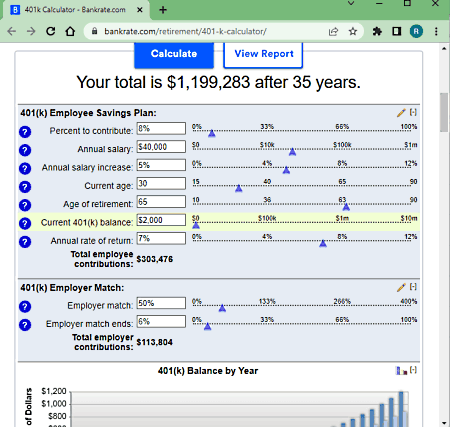This screenshot has height=427, width=450.
Task: Click the total employee contributions value $303,476
Action: coord(155,259)
